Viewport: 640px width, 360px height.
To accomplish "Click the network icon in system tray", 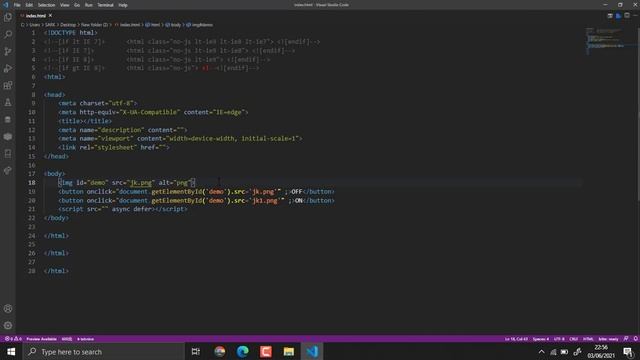I will tap(553, 351).
